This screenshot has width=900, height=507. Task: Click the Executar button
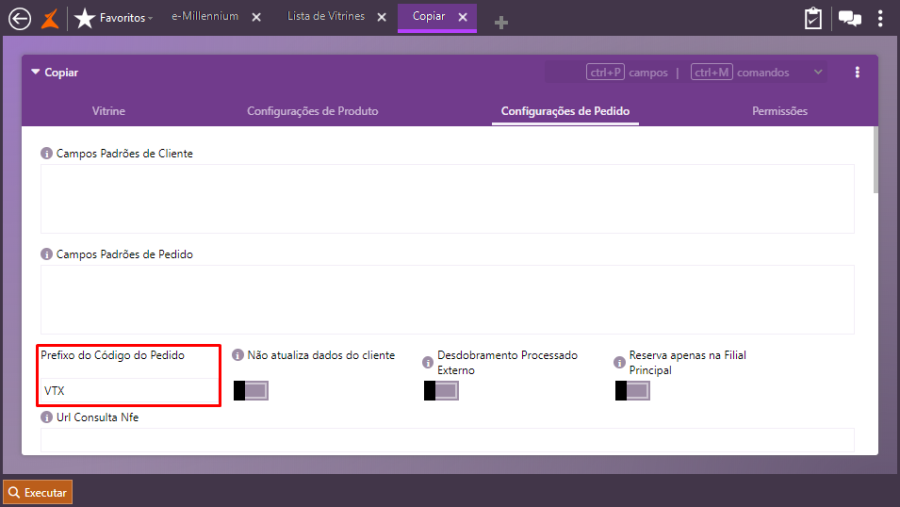point(38,492)
